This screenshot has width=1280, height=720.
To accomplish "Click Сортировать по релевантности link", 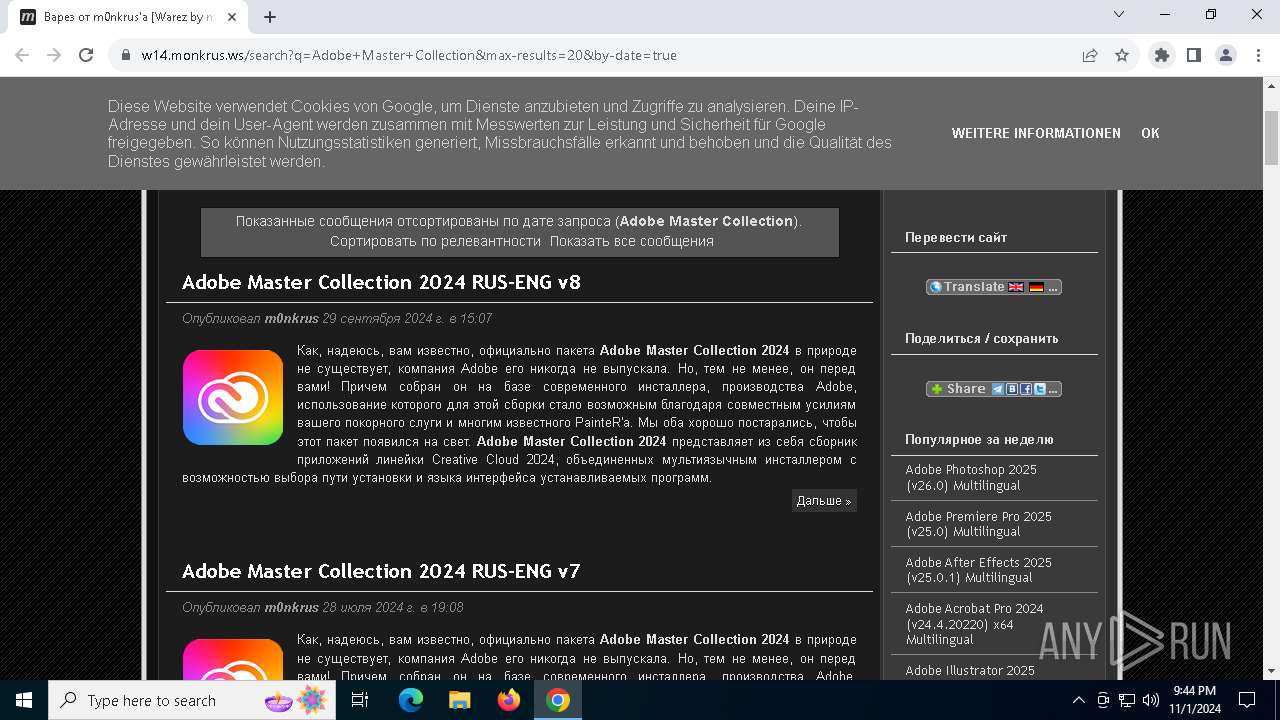I will click(x=435, y=241).
